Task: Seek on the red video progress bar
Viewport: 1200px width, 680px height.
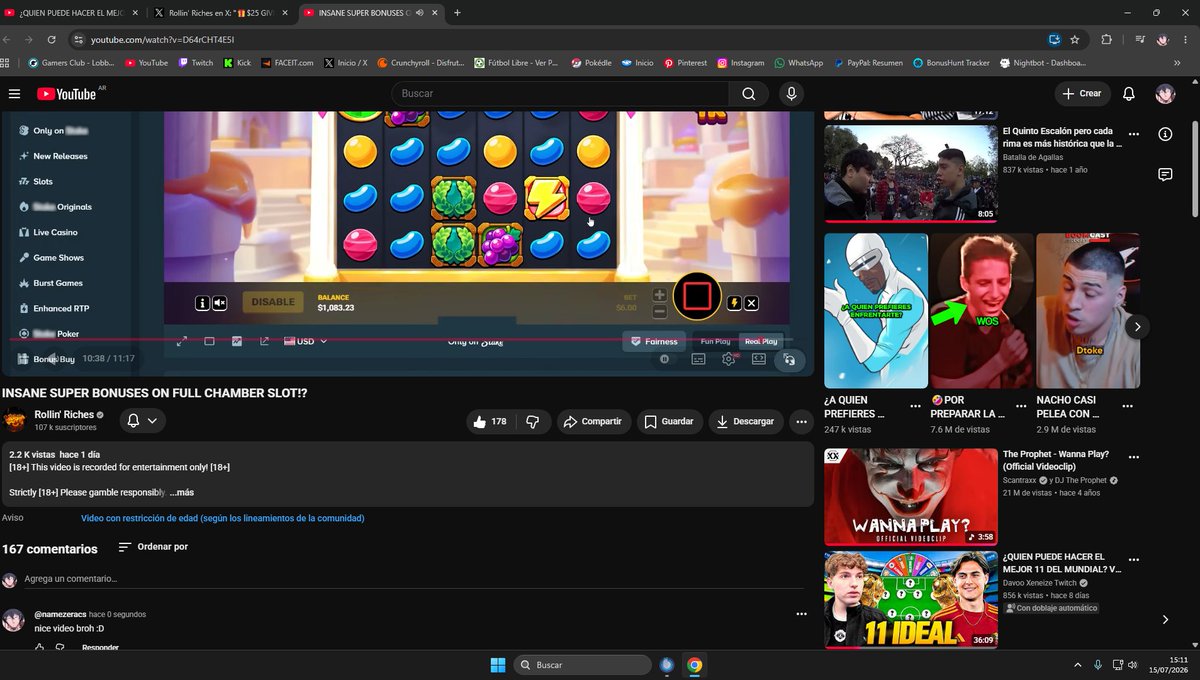Action: 400,340
